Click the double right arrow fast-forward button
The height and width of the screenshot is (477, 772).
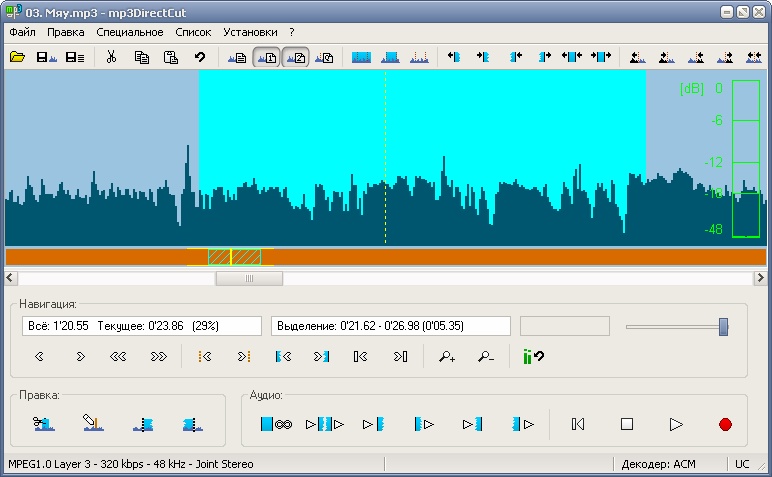point(158,355)
